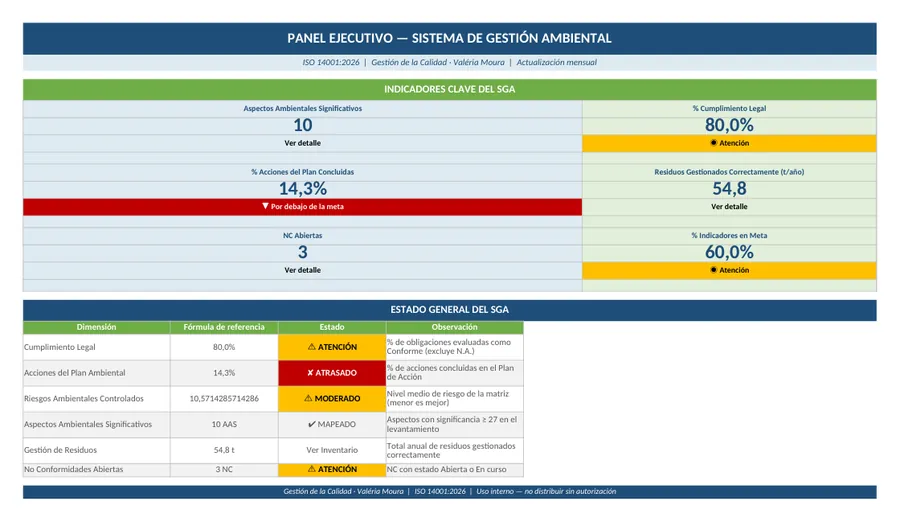The image size is (900, 522).
Task: Select the 'NC Abiertas' KPI label
Action: click(302, 236)
